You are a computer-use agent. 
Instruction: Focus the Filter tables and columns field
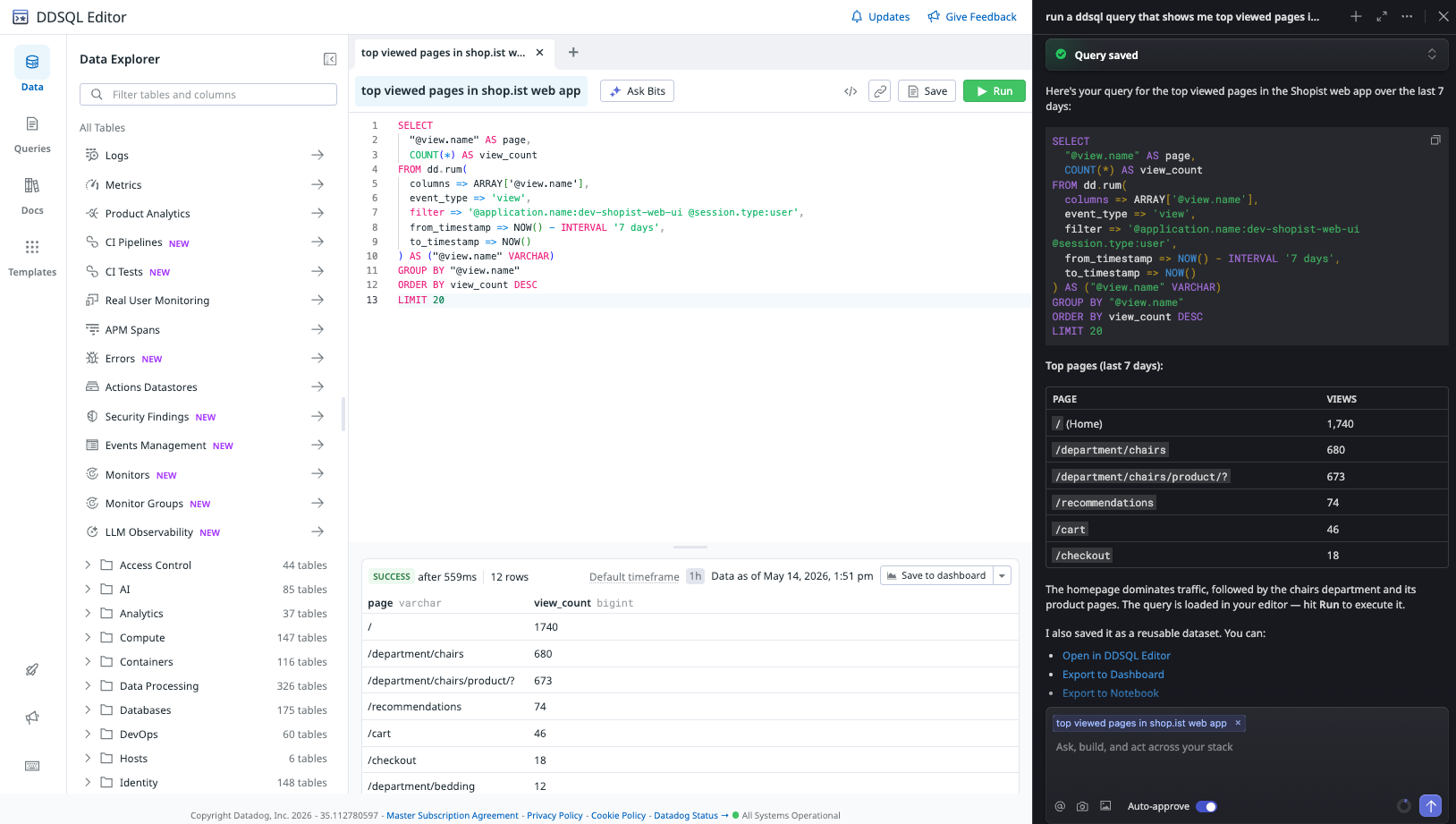[208, 94]
